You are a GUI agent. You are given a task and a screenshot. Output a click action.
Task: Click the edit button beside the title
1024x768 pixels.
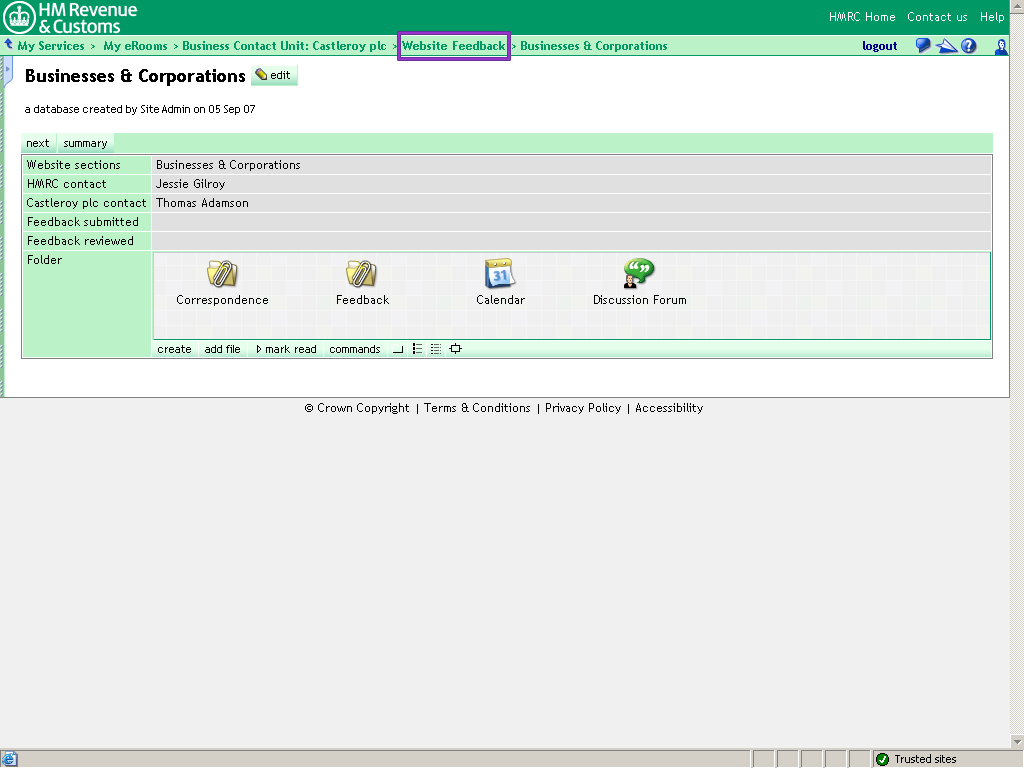click(x=274, y=76)
